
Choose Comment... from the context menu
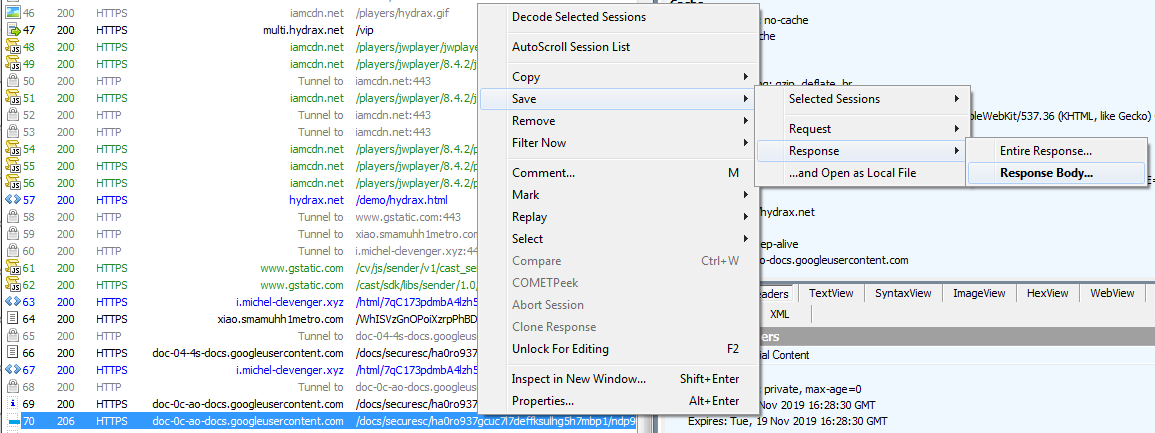pyautogui.click(x=619, y=173)
